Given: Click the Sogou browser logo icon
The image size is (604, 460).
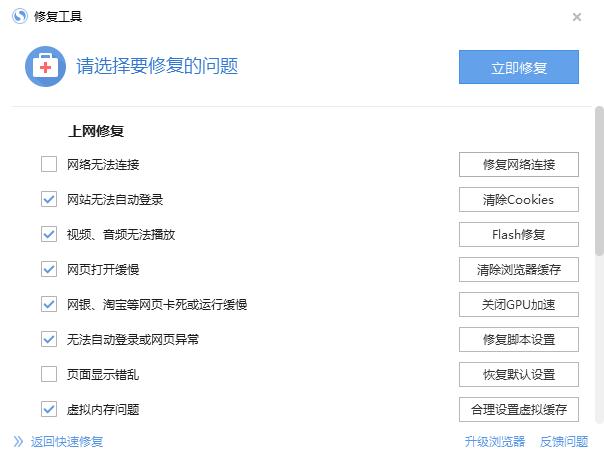Looking at the screenshot, I should [20, 17].
